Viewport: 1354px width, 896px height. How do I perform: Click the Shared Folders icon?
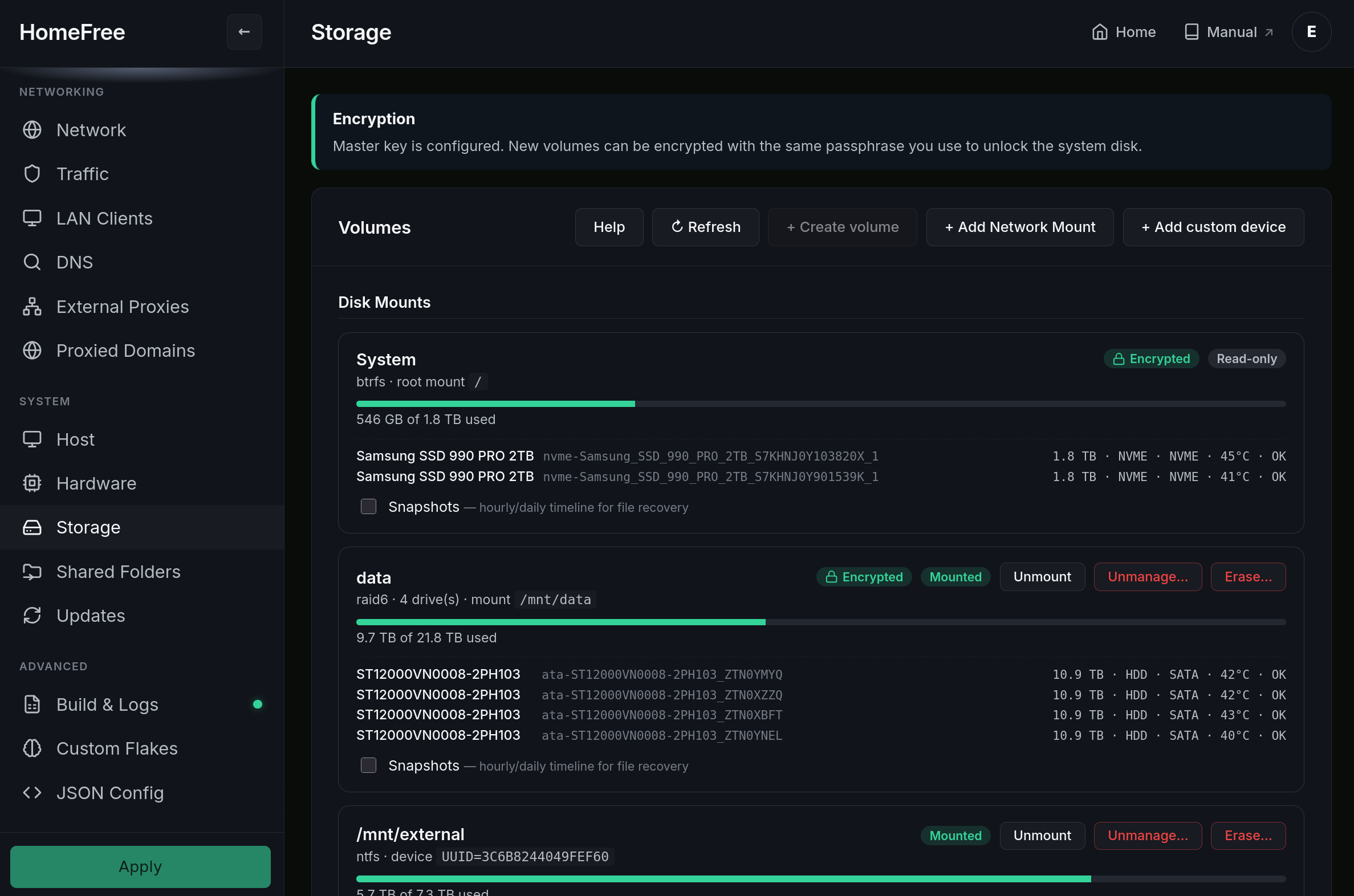click(x=32, y=572)
